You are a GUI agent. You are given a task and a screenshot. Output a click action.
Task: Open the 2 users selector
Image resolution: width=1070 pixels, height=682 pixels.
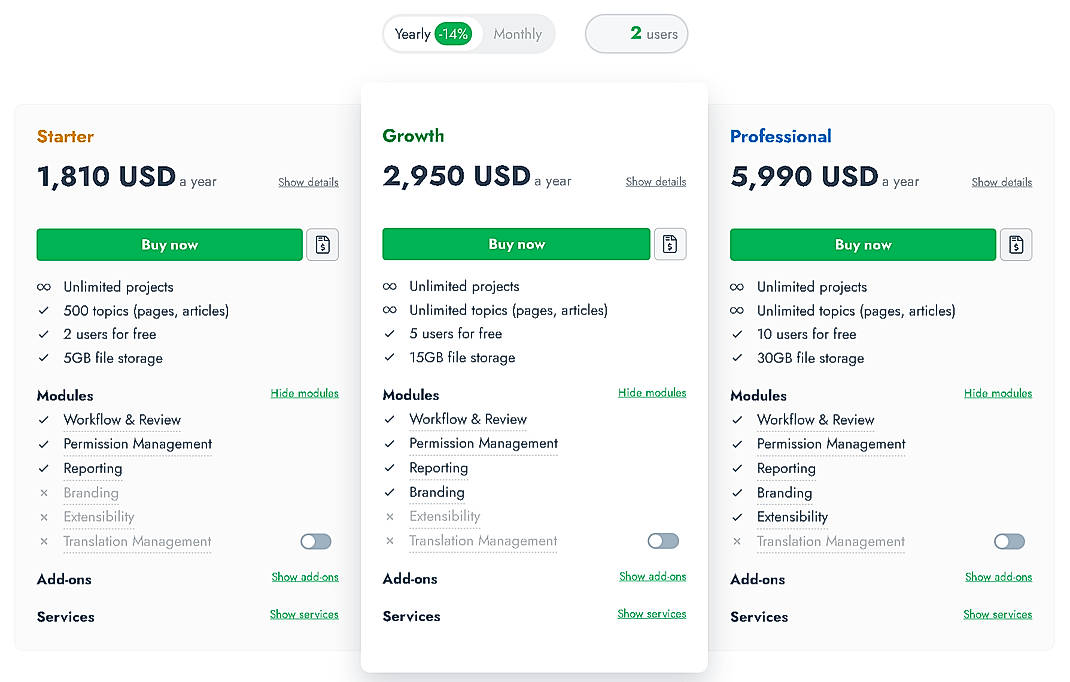click(636, 33)
